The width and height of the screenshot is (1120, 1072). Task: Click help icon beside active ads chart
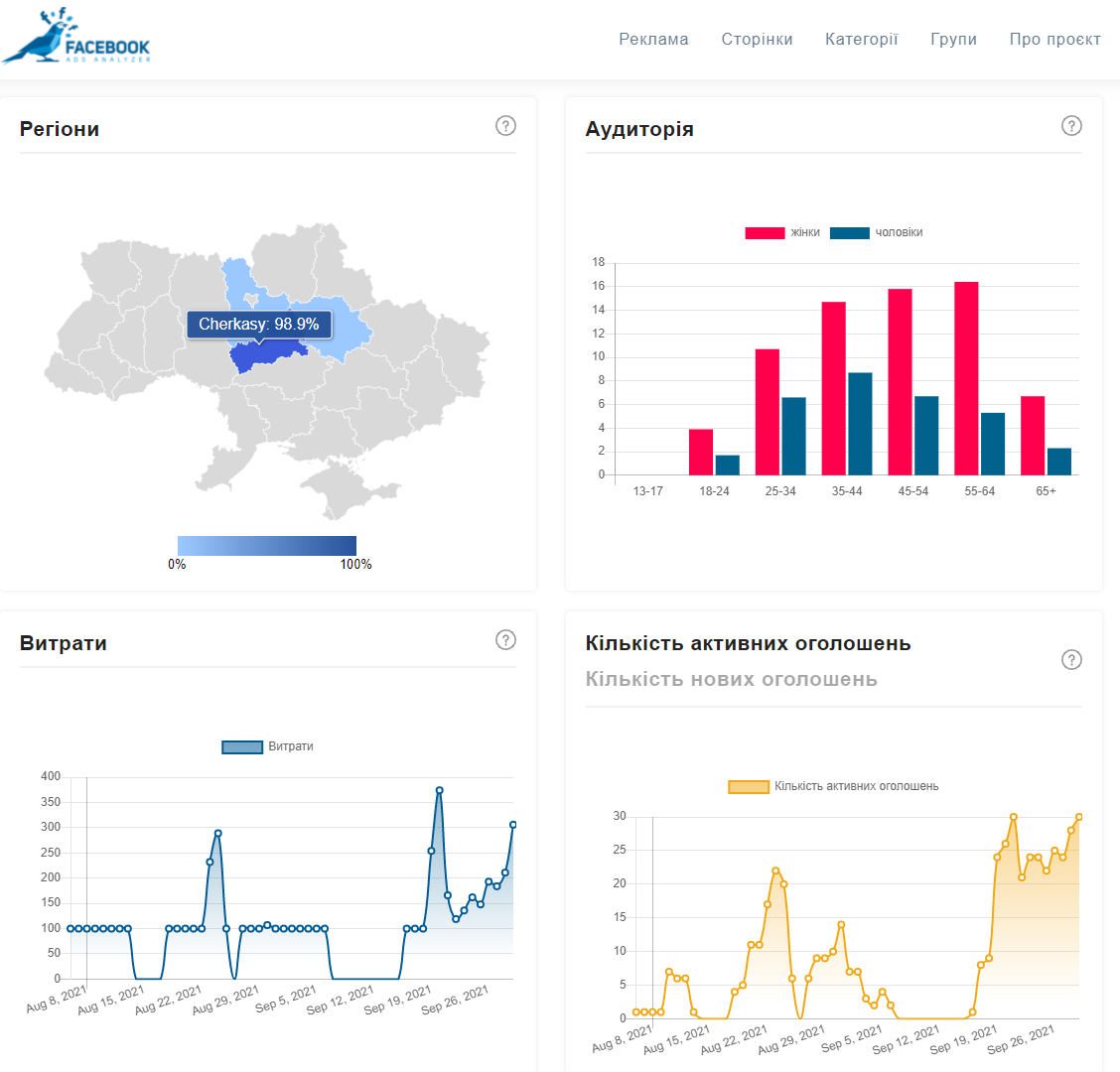click(x=1071, y=660)
